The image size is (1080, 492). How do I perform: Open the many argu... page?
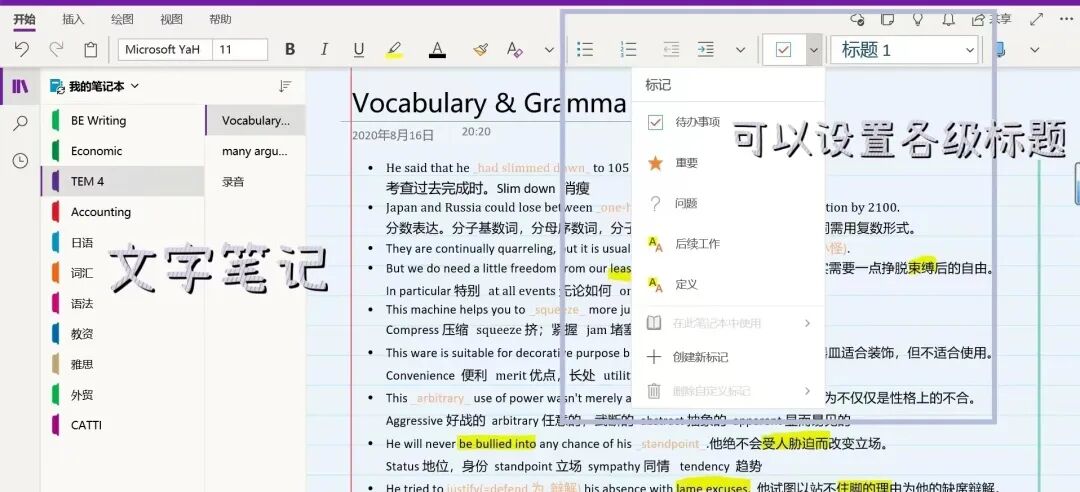click(x=256, y=151)
